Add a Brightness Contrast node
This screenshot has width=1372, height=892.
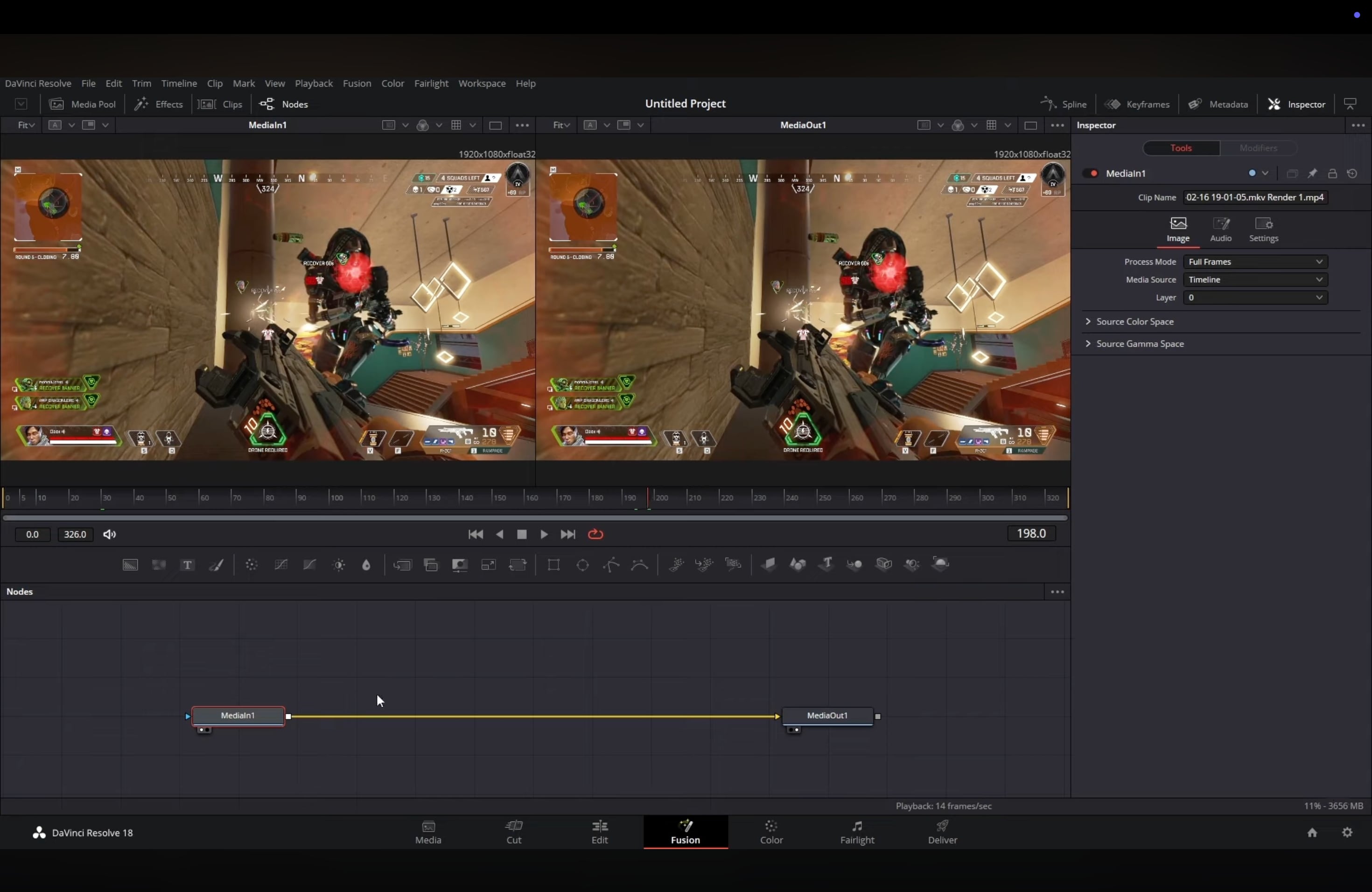point(339,565)
